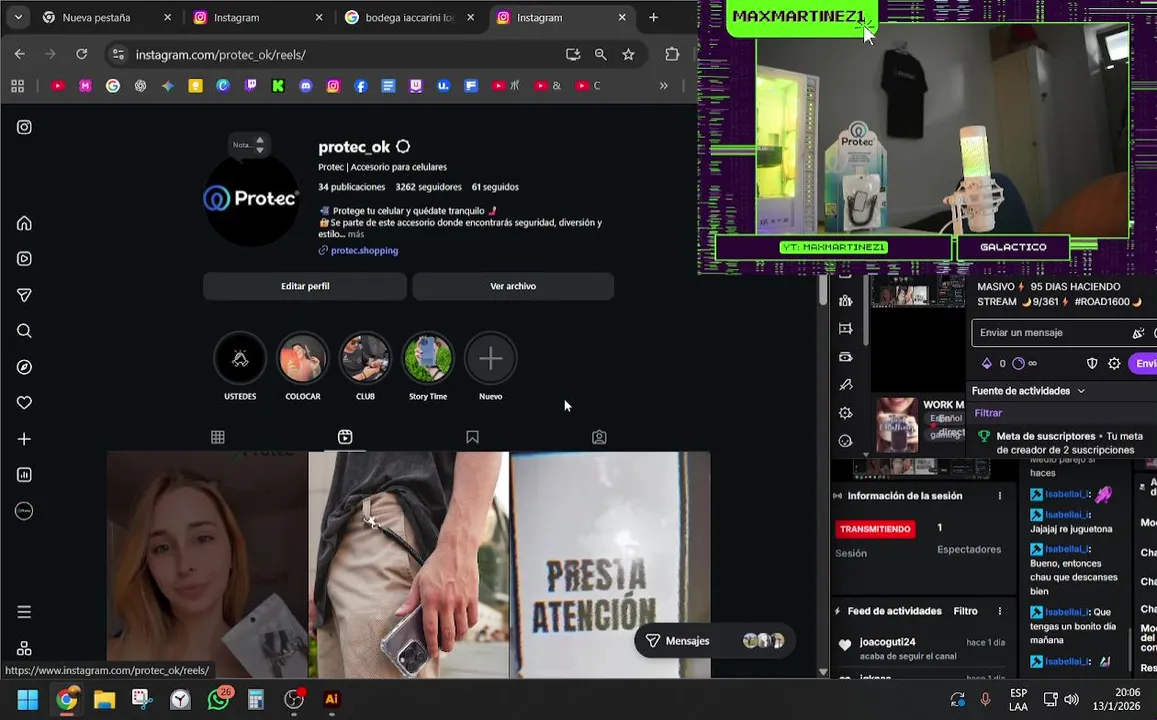Open WhatsApp from the Windows taskbar
The width and height of the screenshot is (1157, 720).
point(218,699)
